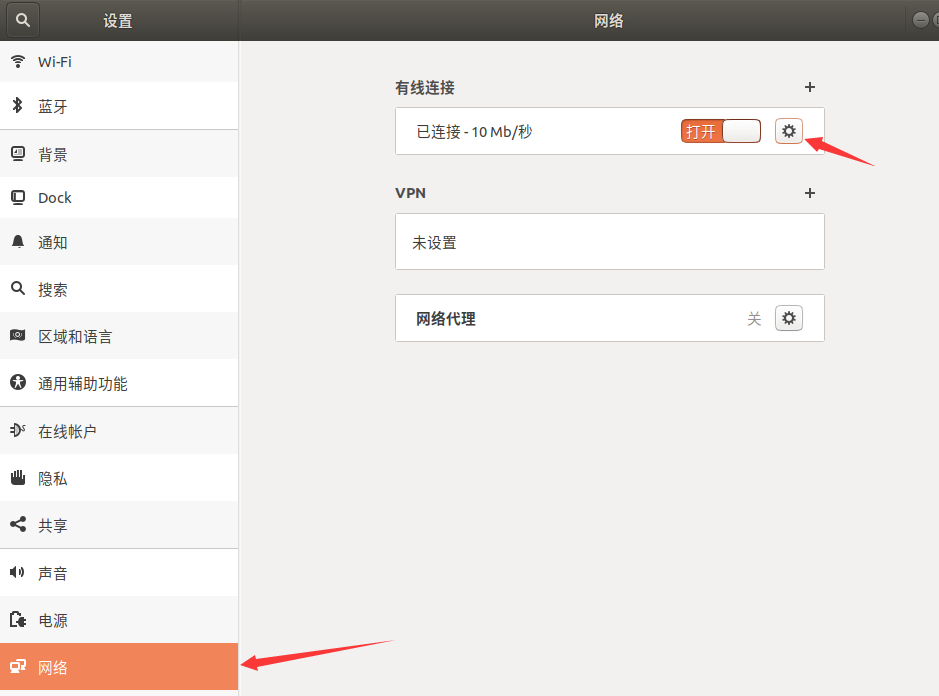Select the 电源 power icon
The width and height of the screenshot is (939, 696).
18,619
